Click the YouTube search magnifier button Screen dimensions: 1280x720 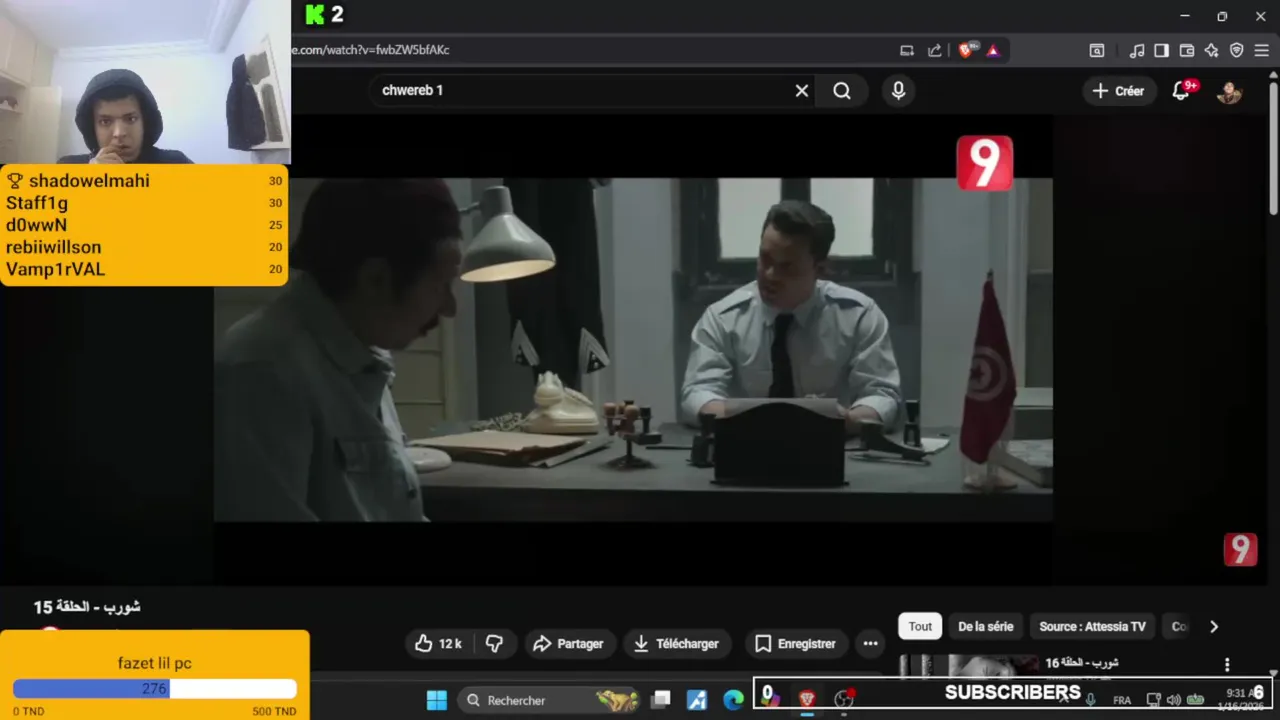842,91
